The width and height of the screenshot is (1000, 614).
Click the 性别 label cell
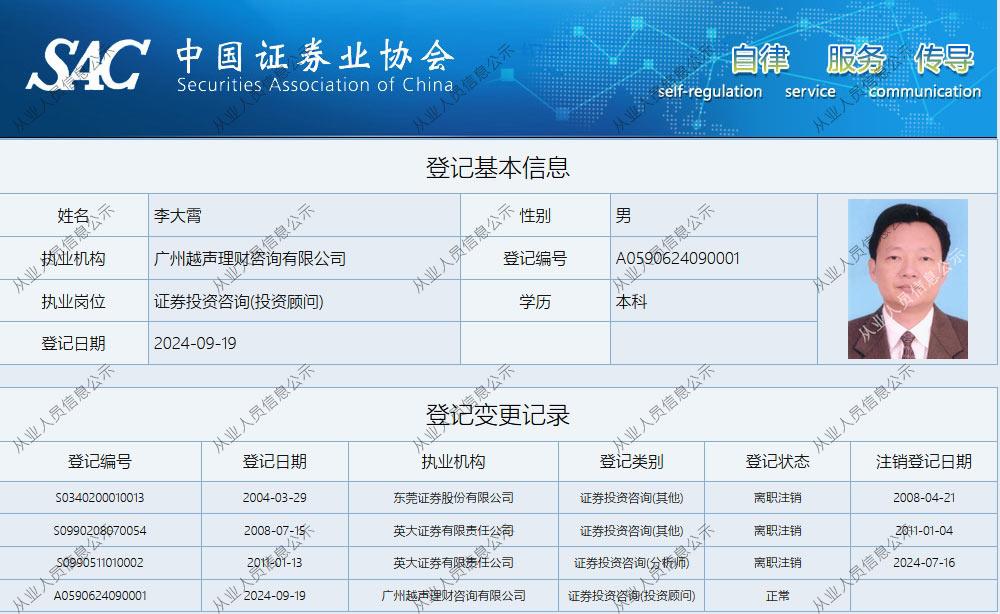535,216
